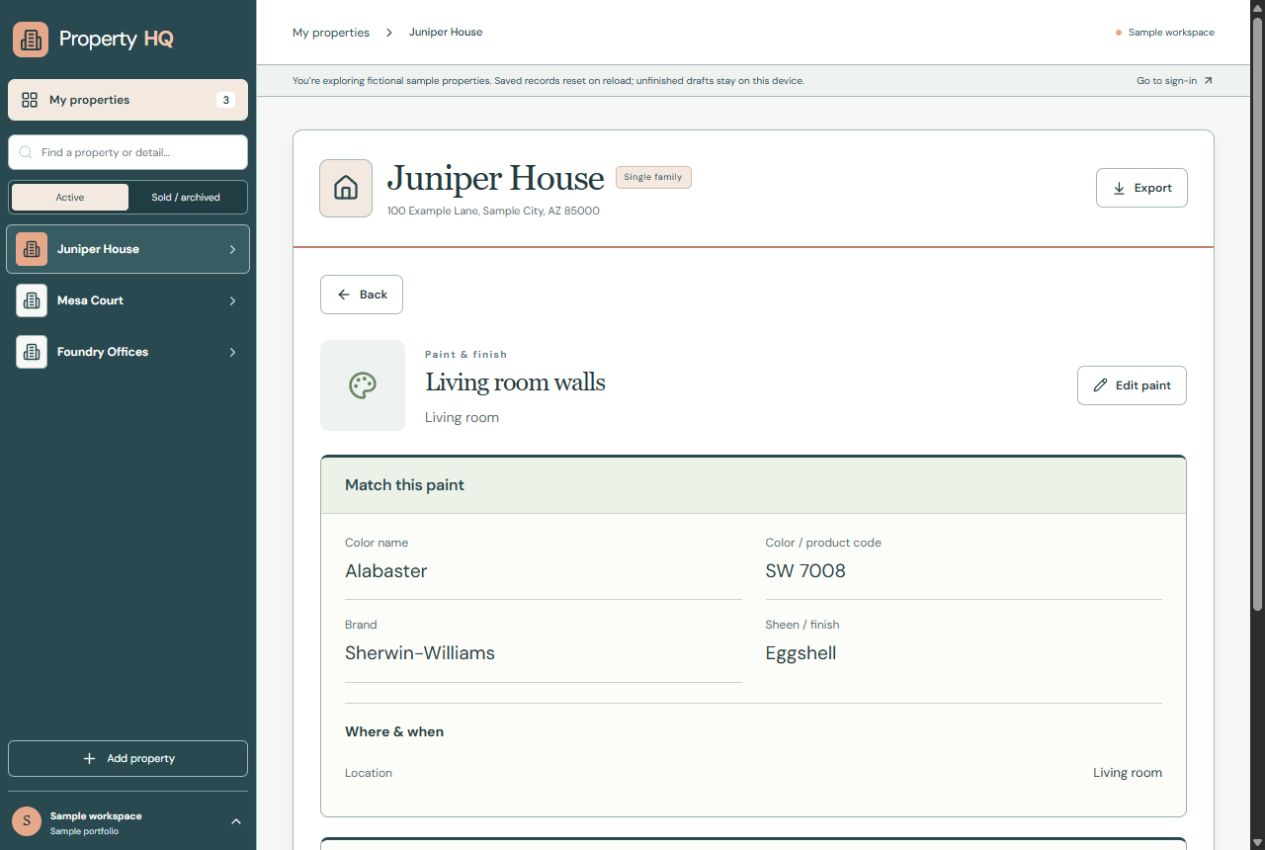Viewport: 1265px width, 850px height.
Task: Select Juniper House property in list
Action: tap(128, 249)
